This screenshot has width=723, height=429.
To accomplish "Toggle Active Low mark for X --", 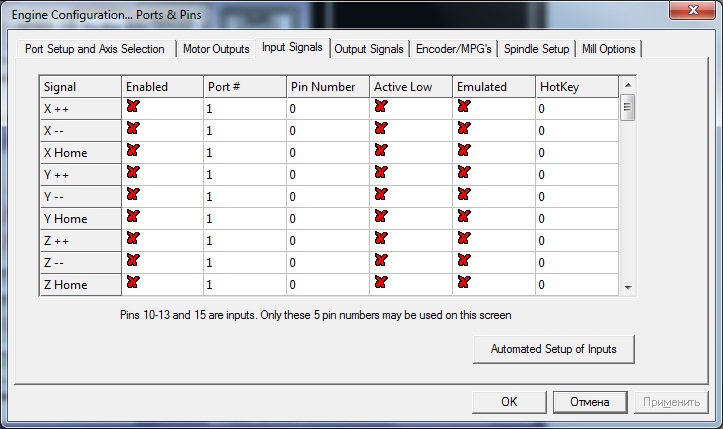I will click(x=381, y=128).
